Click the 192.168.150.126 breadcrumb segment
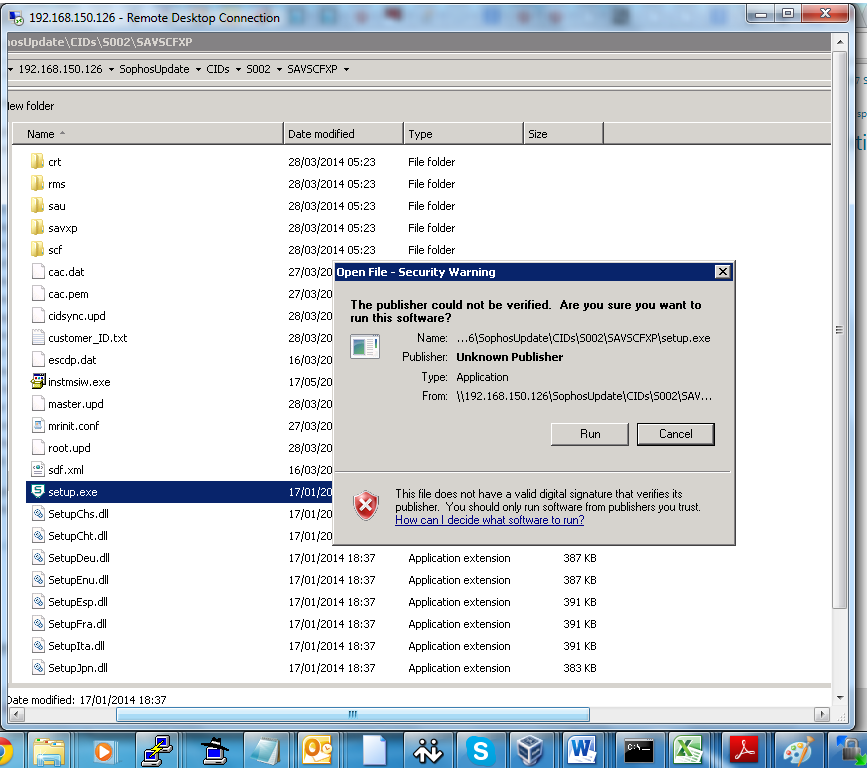This screenshot has width=867, height=768. pyautogui.click(x=60, y=69)
